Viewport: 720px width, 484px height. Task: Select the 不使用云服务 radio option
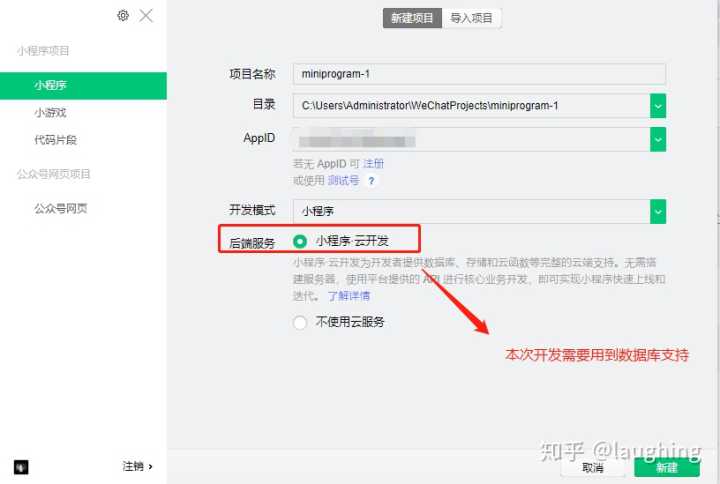click(x=300, y=322)
